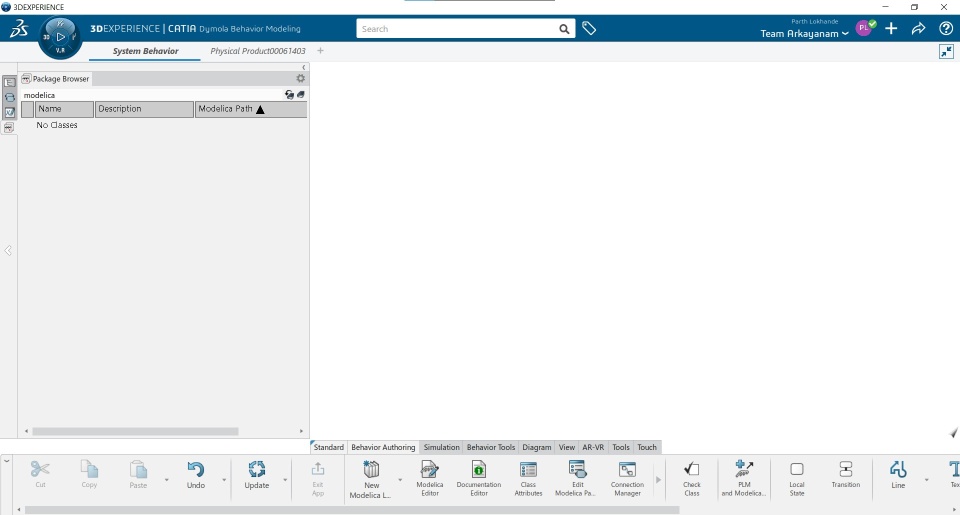Image resolution: width=960 pixels, height=515 pixels.
Task: Create a New Modelica Library
Action: pos(371,479)
